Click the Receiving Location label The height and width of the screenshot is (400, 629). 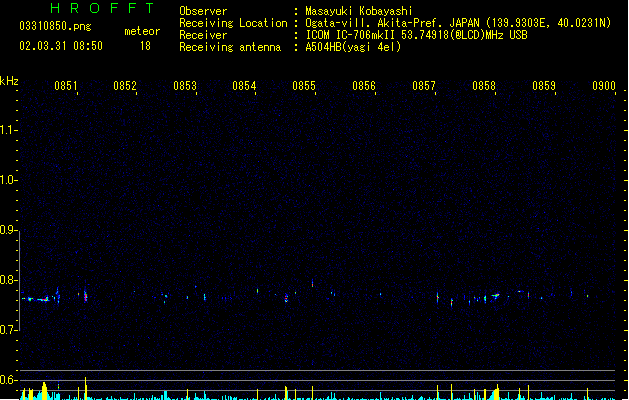click(233, 23)
